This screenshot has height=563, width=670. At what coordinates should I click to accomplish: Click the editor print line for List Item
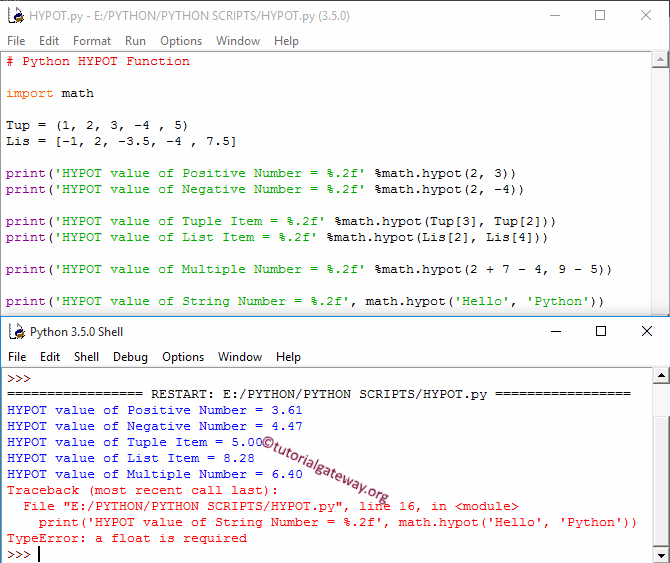pos(277,238)
